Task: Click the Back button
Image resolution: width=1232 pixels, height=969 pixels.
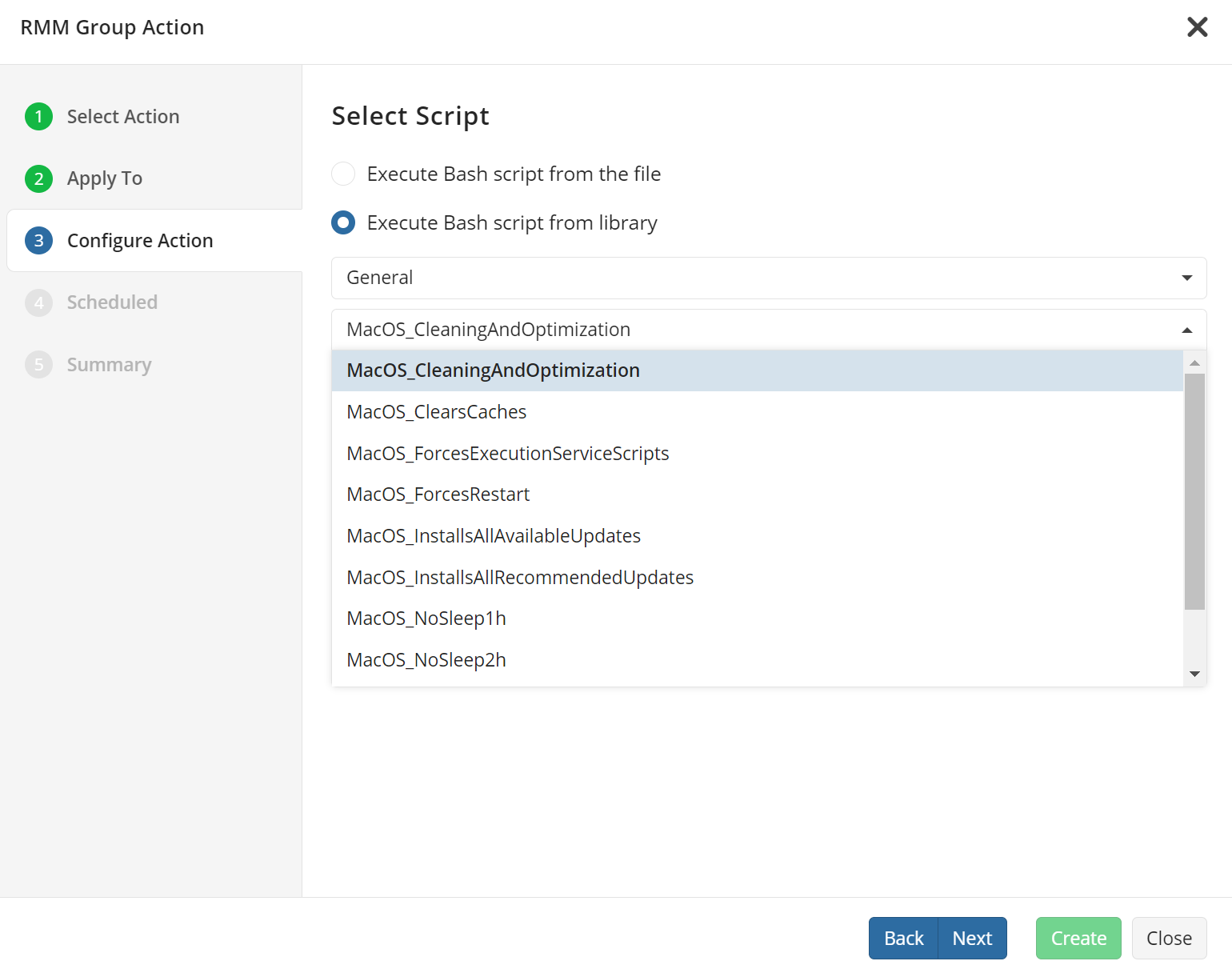Action: coord(902,938)
